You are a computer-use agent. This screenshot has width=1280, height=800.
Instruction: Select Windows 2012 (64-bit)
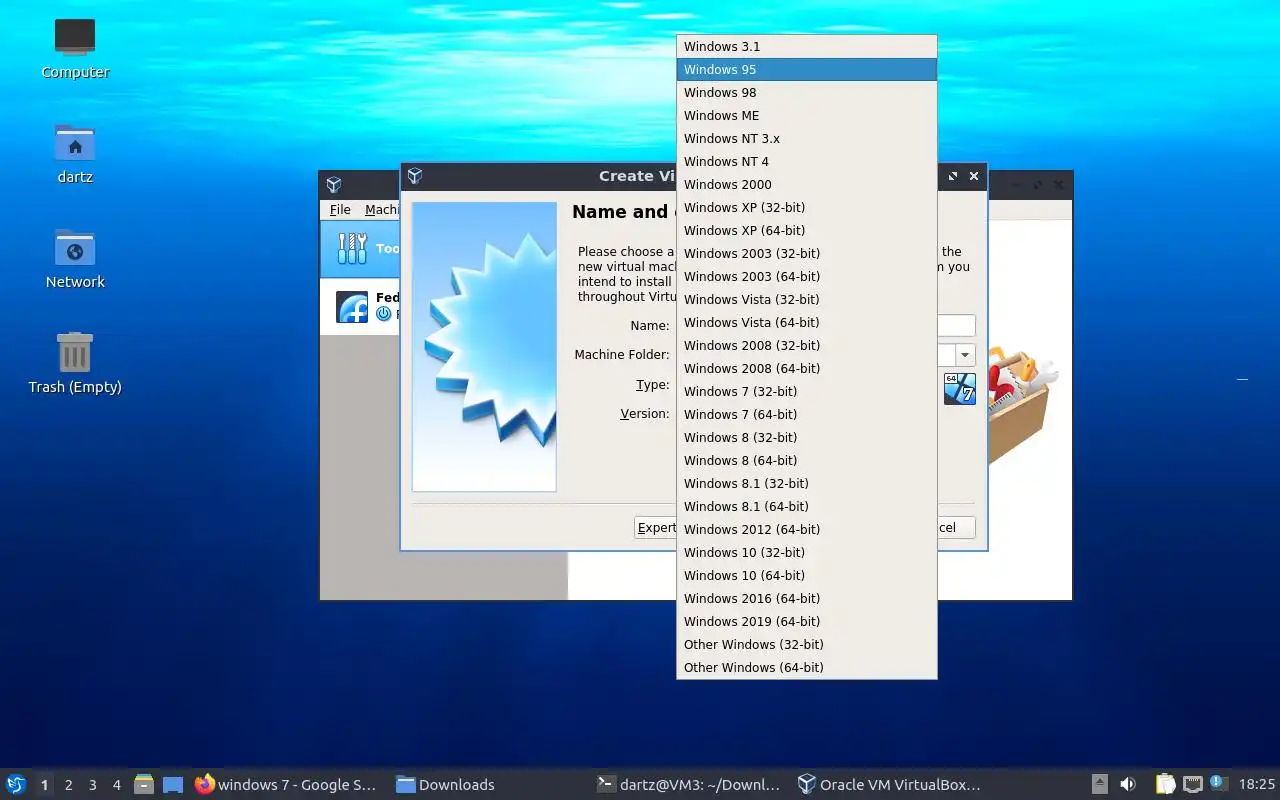(806, 529)
